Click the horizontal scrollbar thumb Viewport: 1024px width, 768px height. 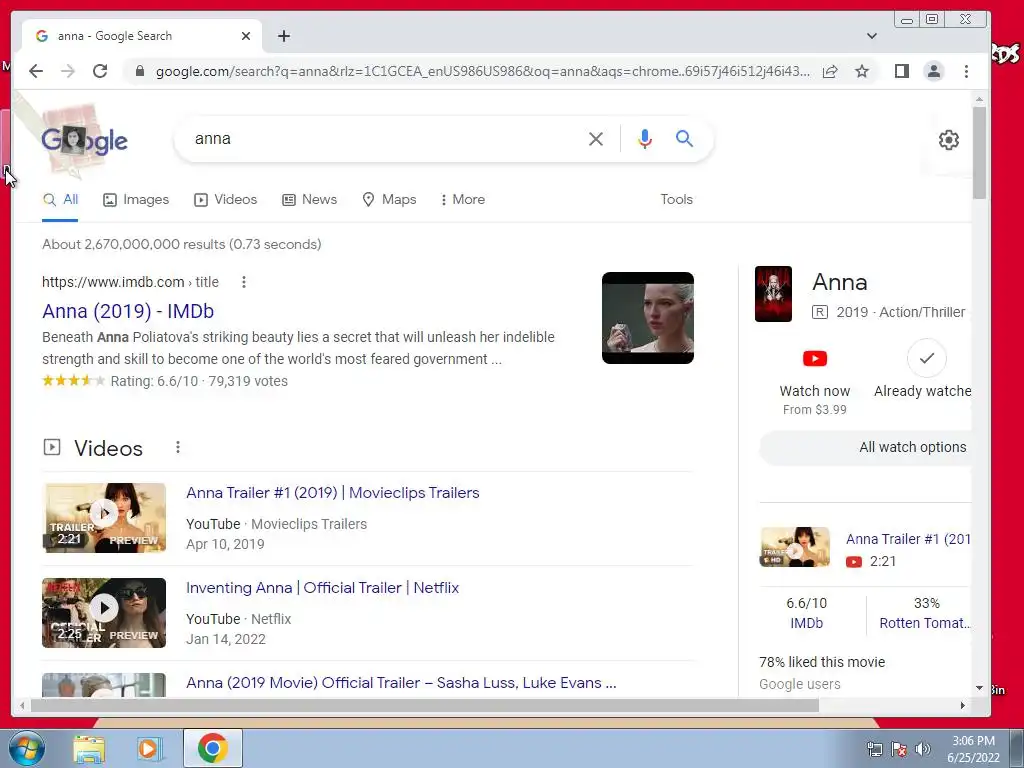click(424, 705)
